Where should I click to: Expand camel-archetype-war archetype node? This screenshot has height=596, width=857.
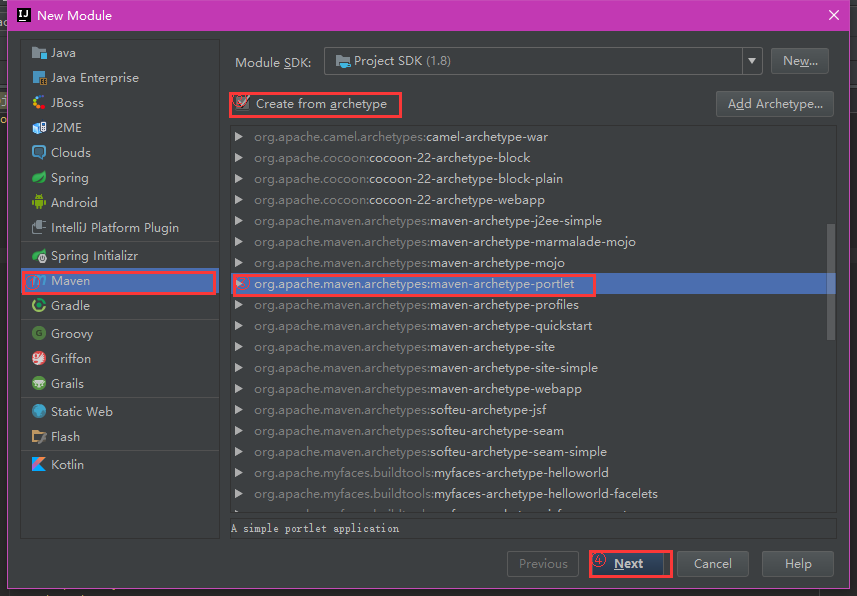[x=239, y=137]
